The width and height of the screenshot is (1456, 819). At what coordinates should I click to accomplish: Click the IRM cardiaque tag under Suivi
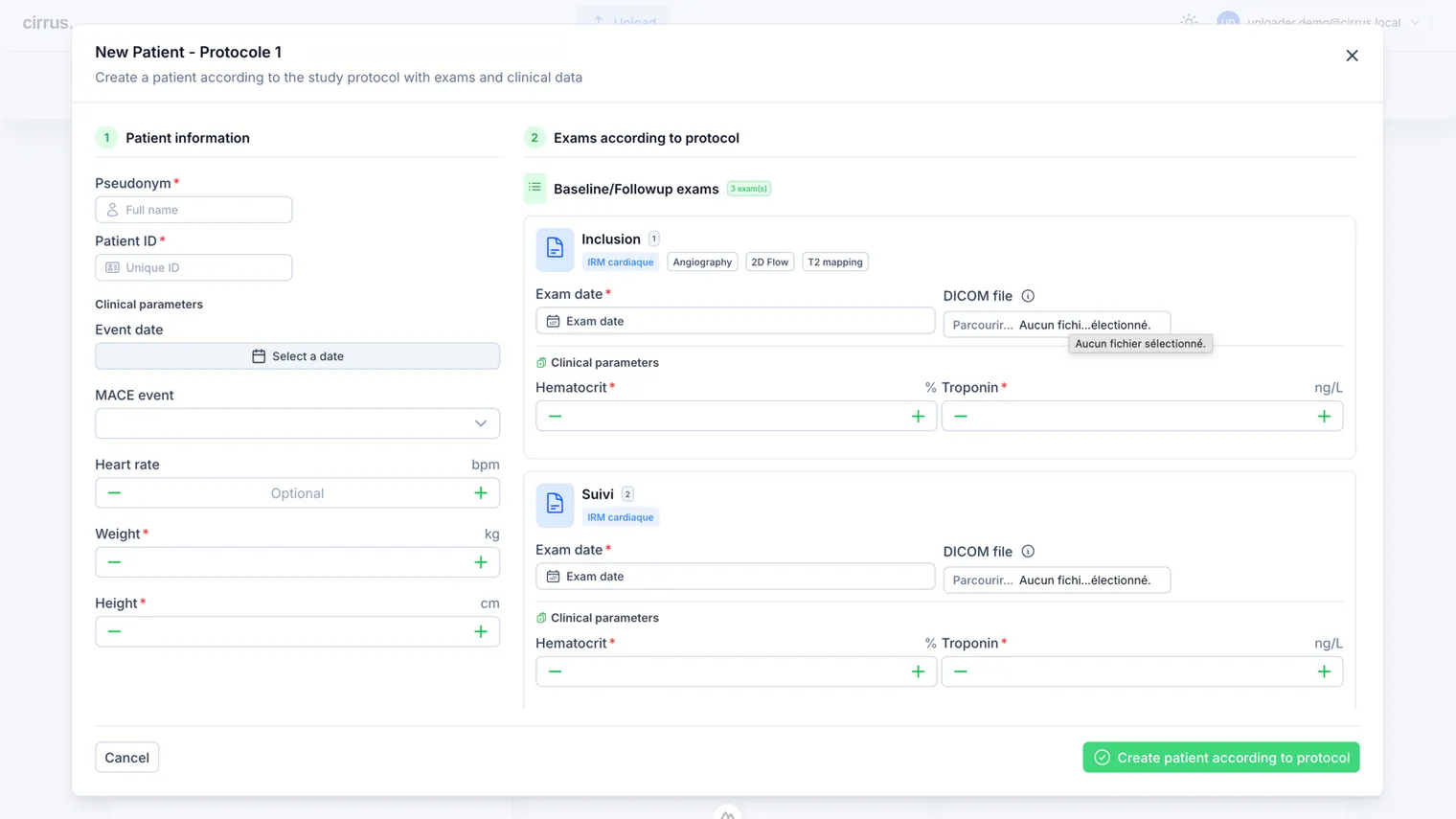620,517
